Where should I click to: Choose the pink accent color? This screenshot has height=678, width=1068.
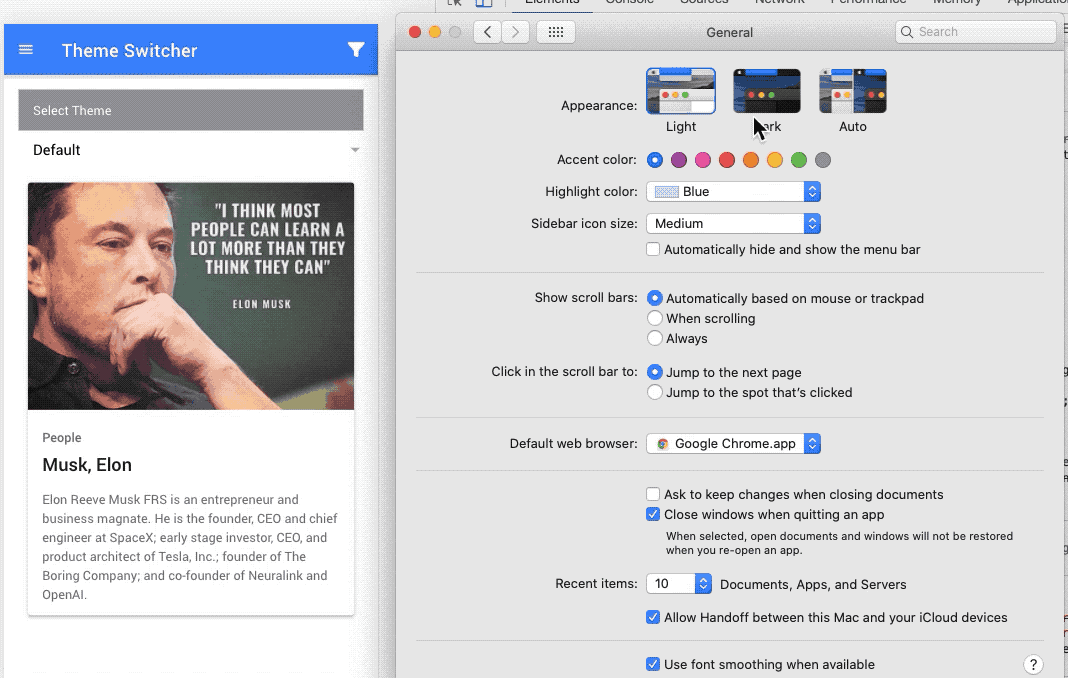point(702,160)
